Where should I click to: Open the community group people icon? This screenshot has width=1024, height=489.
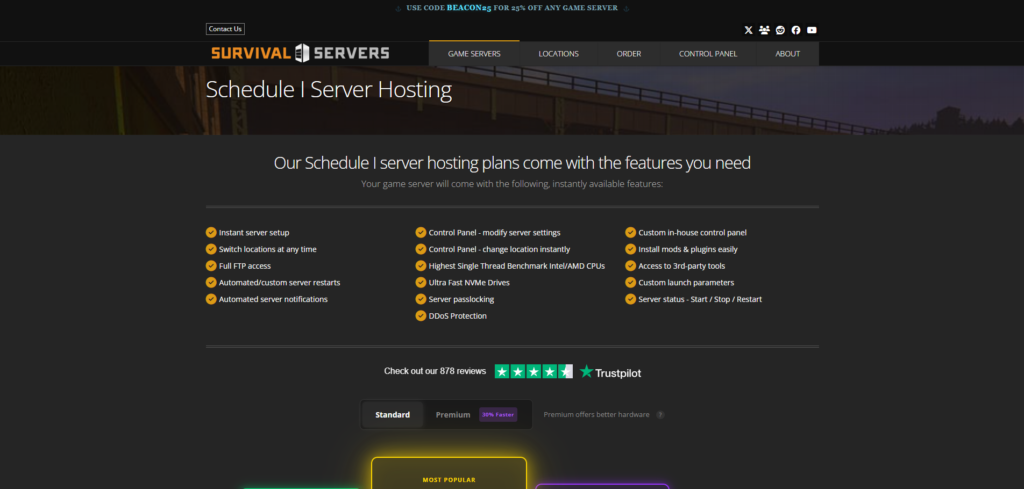click(x=764, y=30)
